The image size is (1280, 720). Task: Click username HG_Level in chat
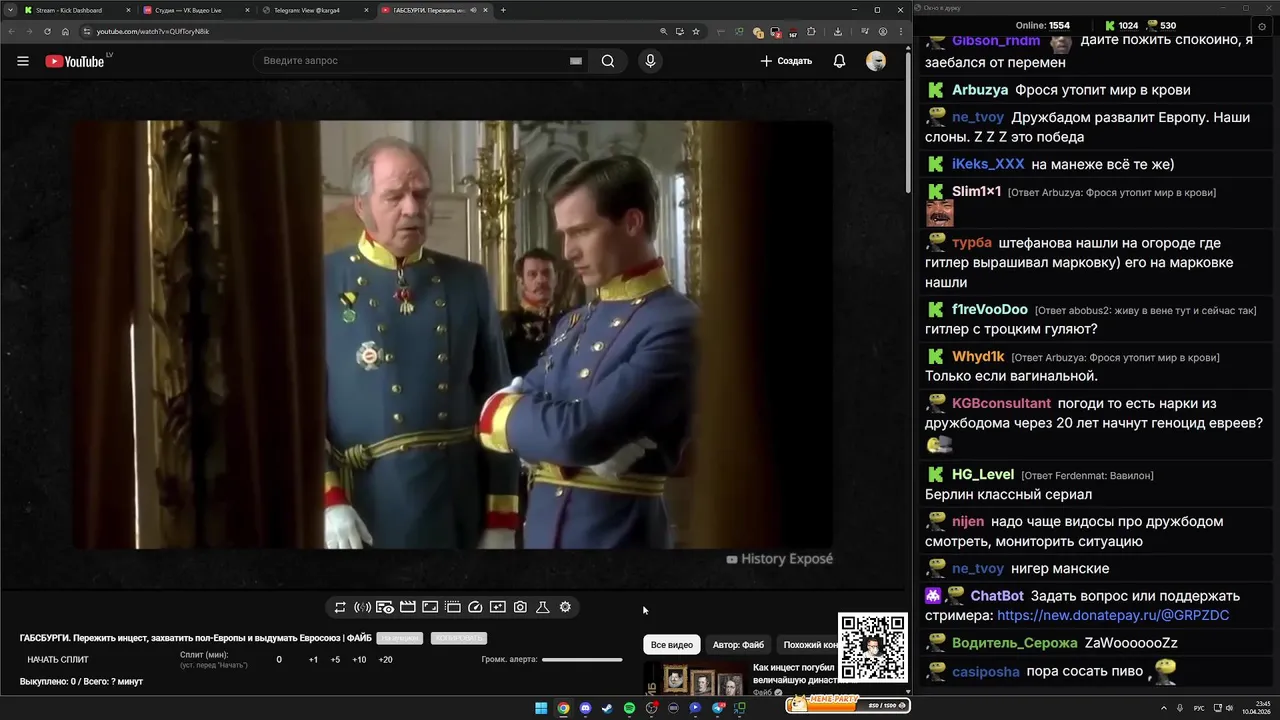(983, 475)
